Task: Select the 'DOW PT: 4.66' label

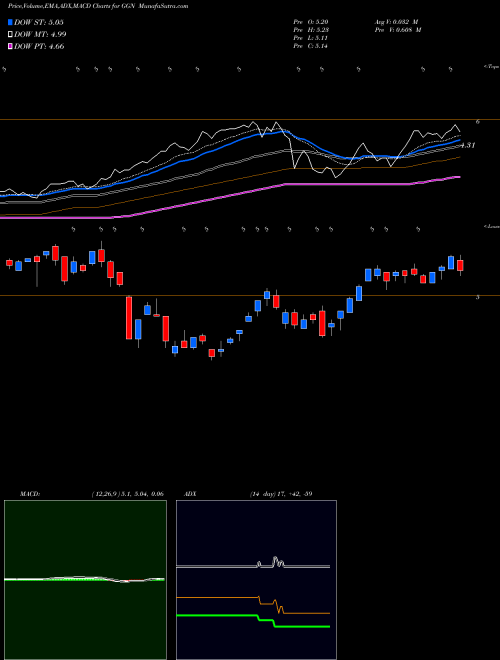Action: pyautogui.click(x=39, y=46)
